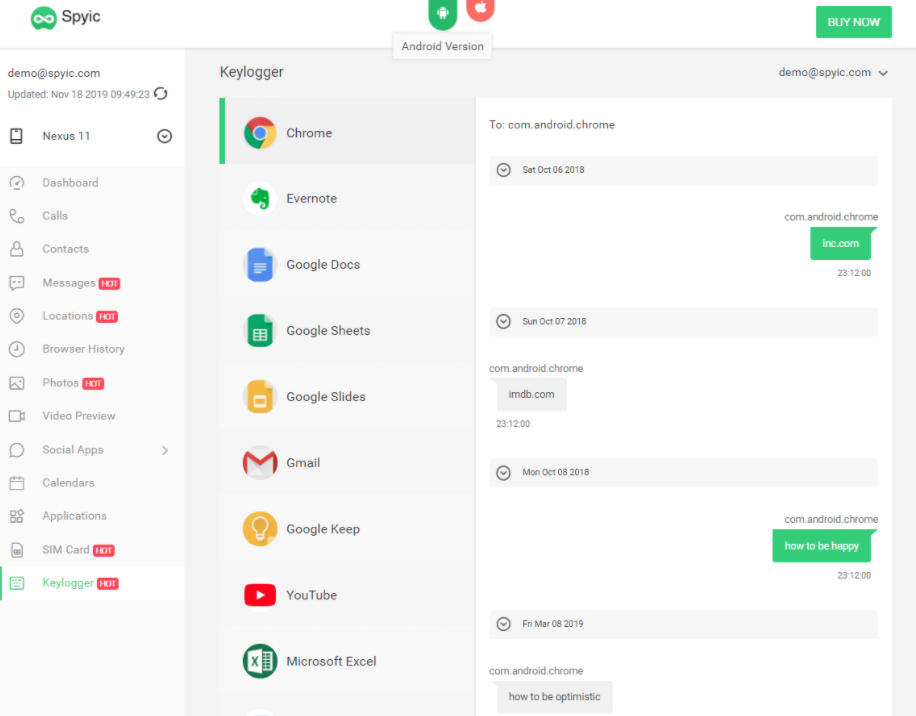The width and height of the screenshot is (916, 716).
Task: Click the Spyic infinity logo
Action: (44, 18)
